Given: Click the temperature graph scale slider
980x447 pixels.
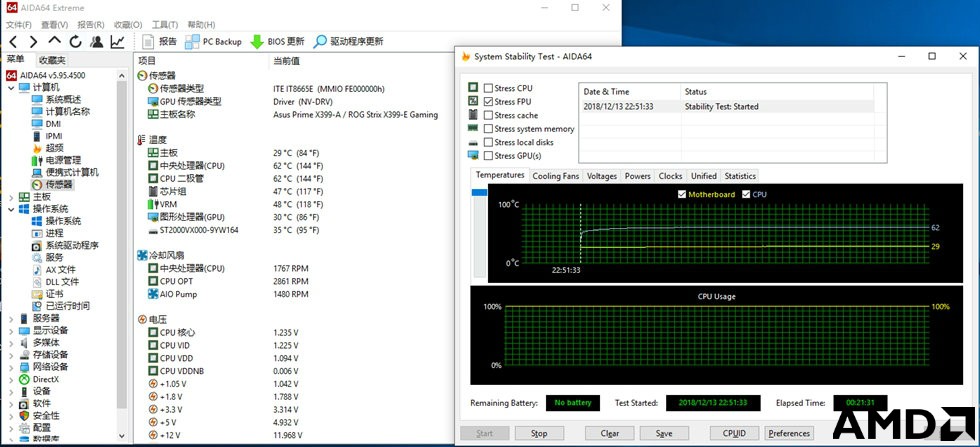Looking at the screenshot, I should (x=479, y=193).
